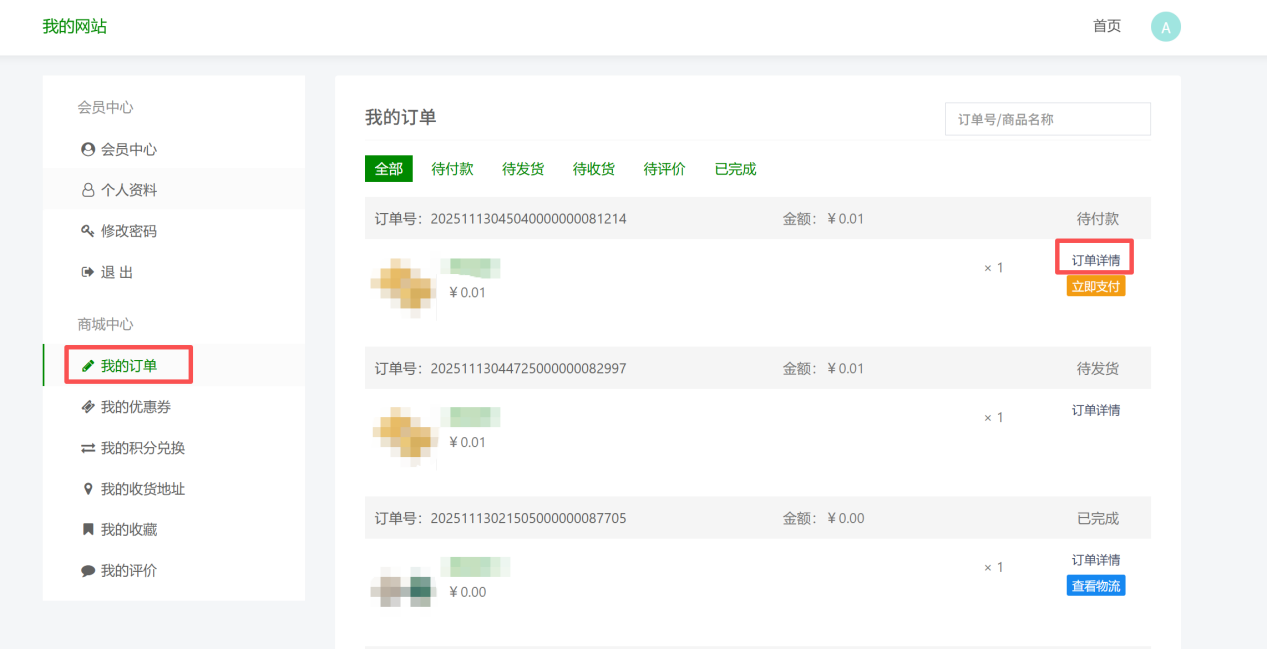Open 修改密码 via the key icon
Image resolution: width=1267 pixels, height=649 pixels.
(88, 231)
